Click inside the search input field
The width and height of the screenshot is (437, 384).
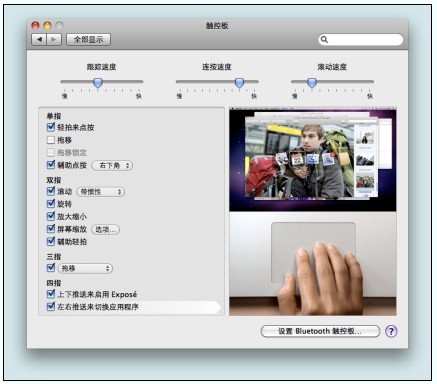pyautogui.click(x=361, y=40)
